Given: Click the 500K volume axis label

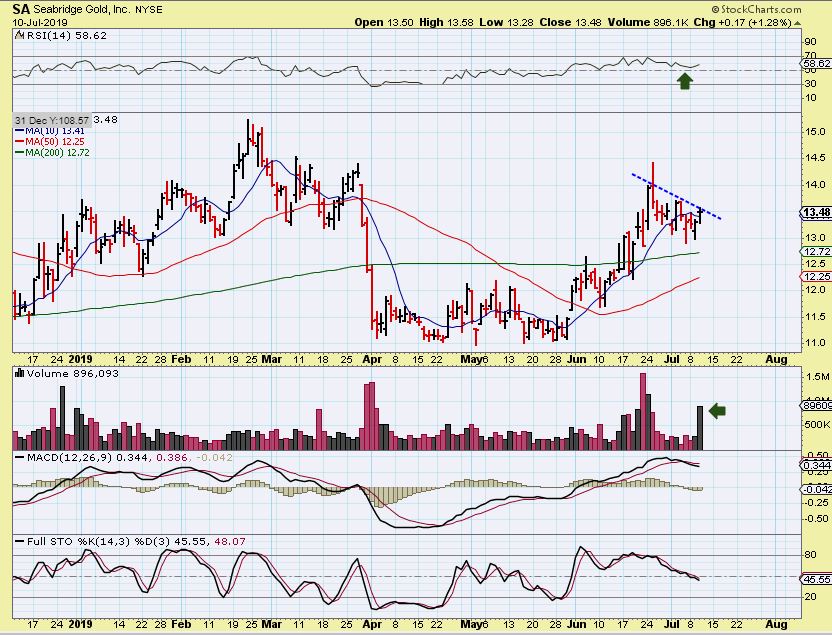Looking at the screenshot, I should 818,425.
